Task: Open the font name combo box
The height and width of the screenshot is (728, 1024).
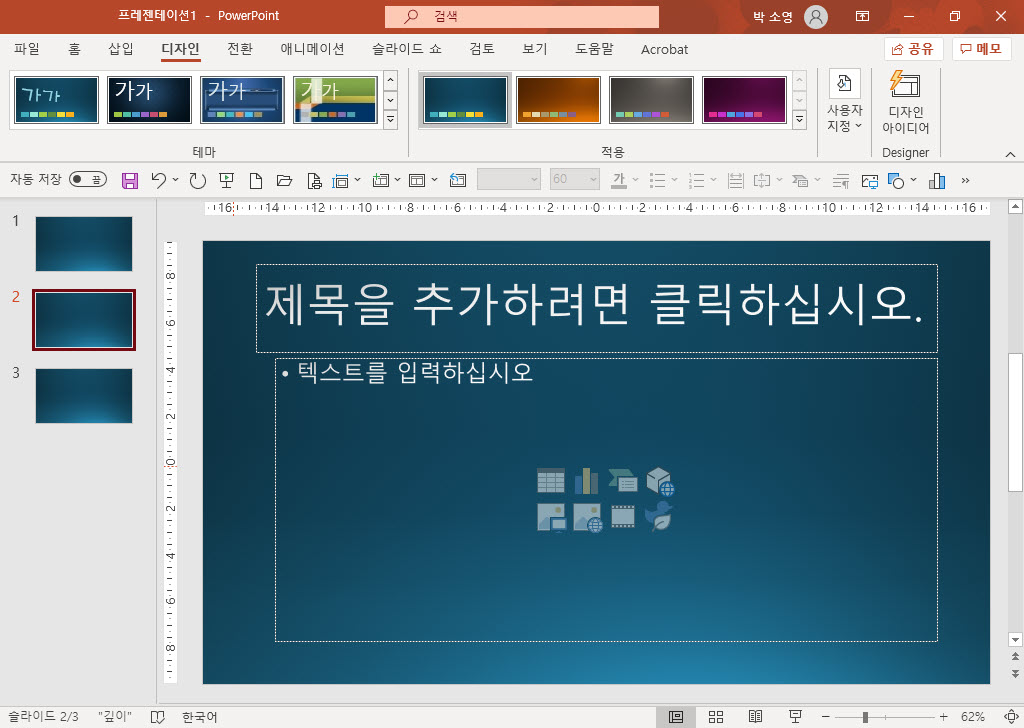Action: tap(509, 180)
